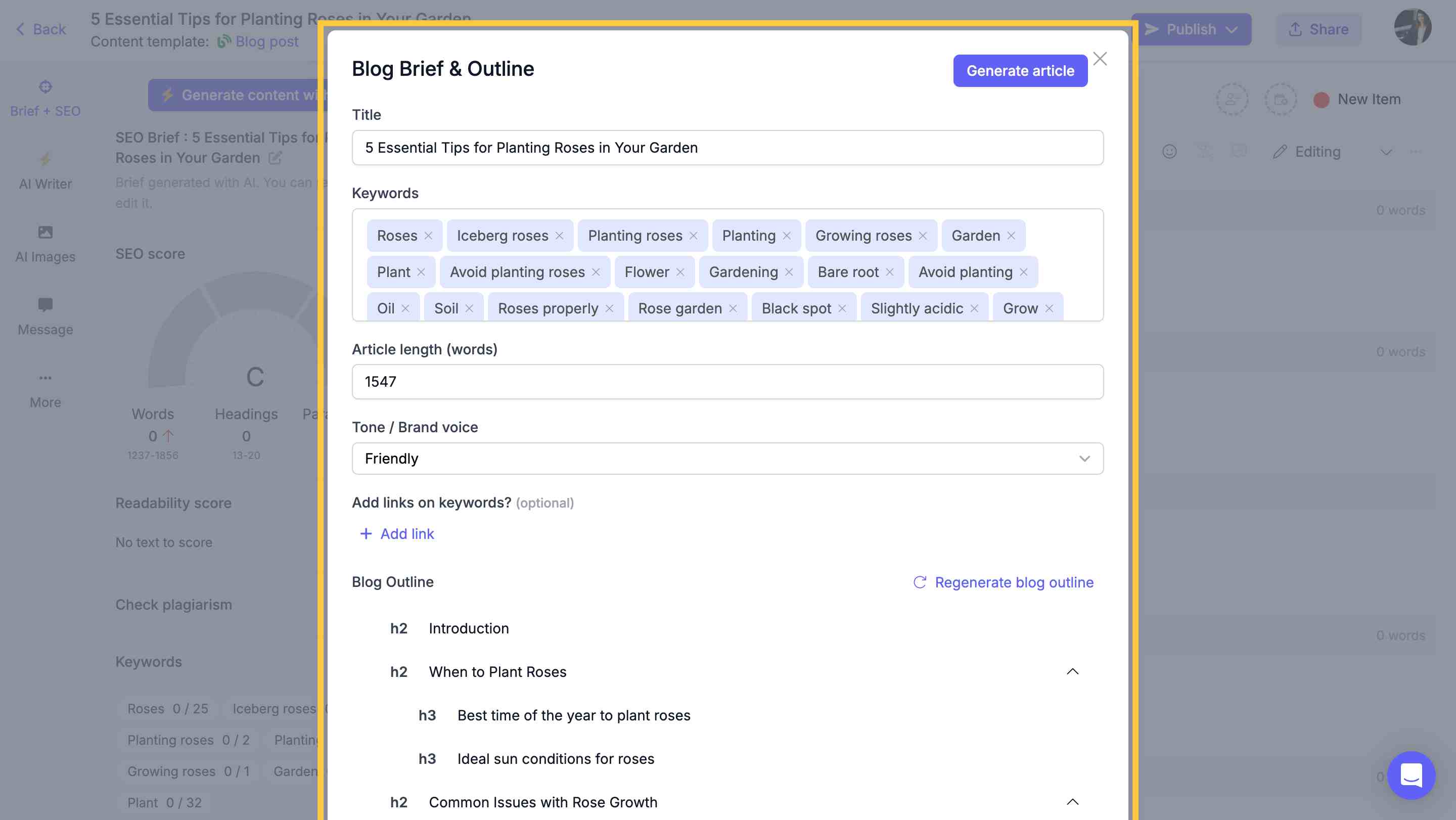Click the Article length input field
Viewport: 1456px width, 820px height.
click(727, 382)
